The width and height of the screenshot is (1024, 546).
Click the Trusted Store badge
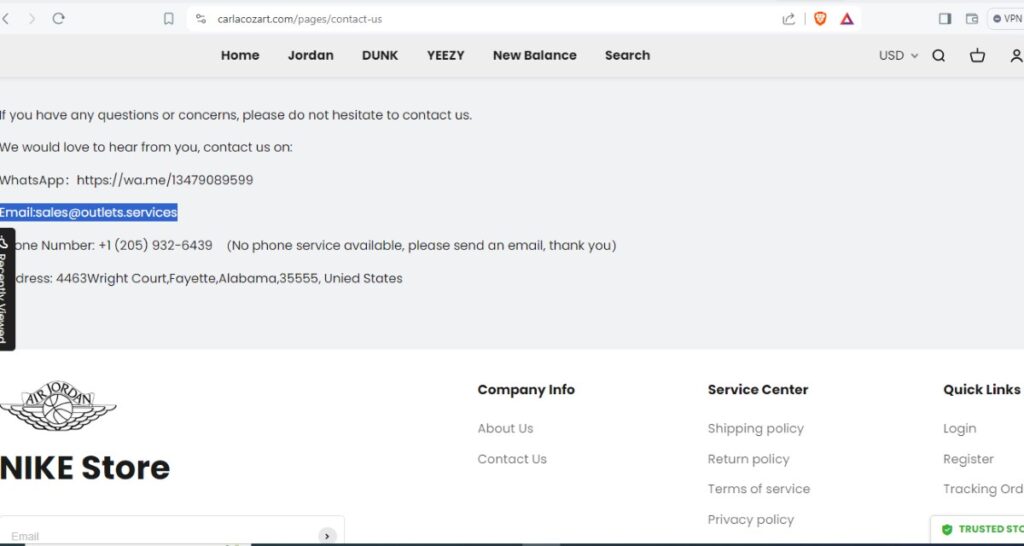[x=978, y=529]
